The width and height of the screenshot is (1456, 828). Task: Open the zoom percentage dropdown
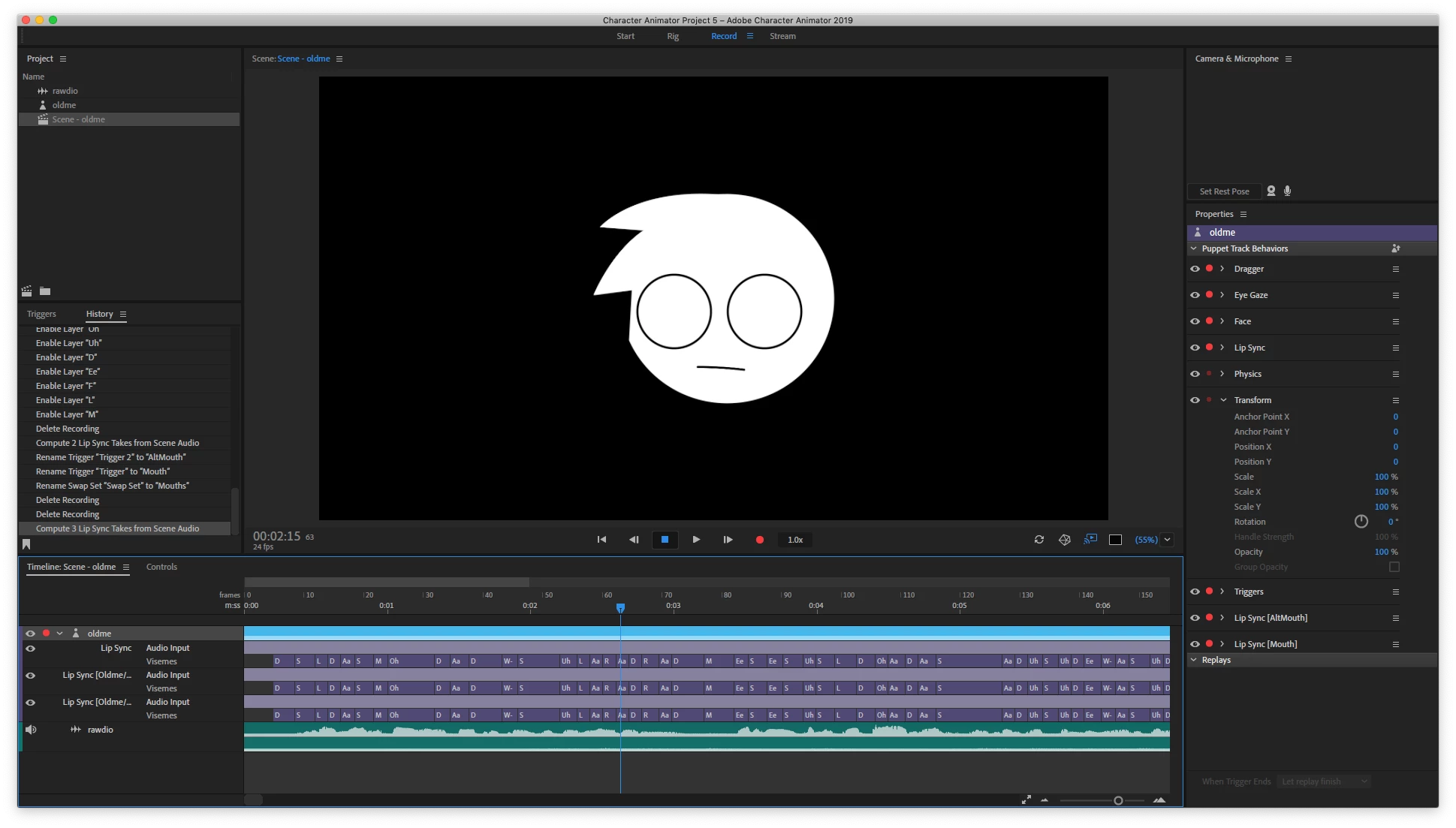coord(1167,540)
